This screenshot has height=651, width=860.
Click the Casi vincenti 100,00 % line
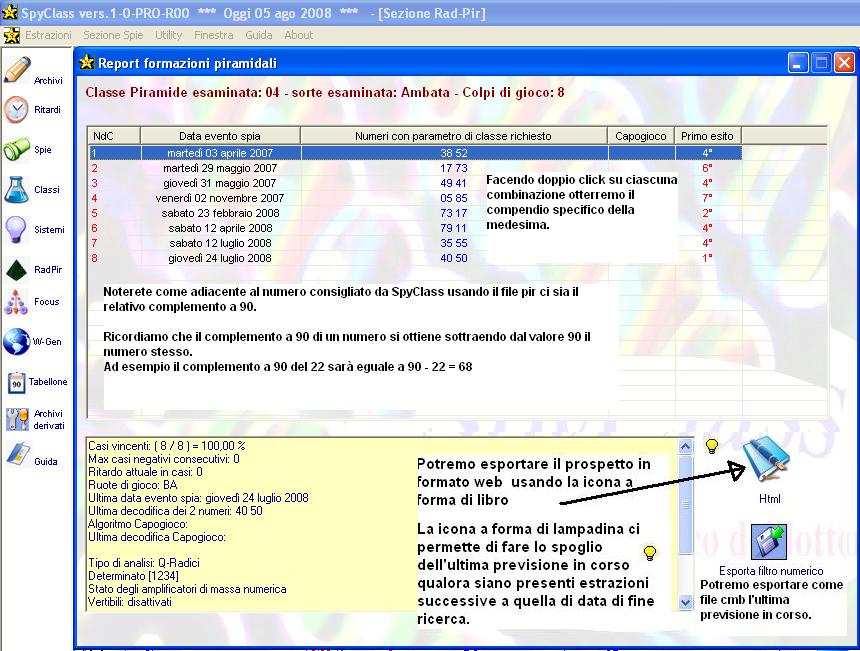tap(167, 446)
